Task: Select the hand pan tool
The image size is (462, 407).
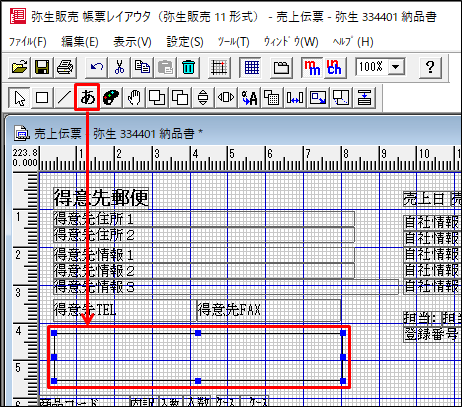Action: pos(134,98)
